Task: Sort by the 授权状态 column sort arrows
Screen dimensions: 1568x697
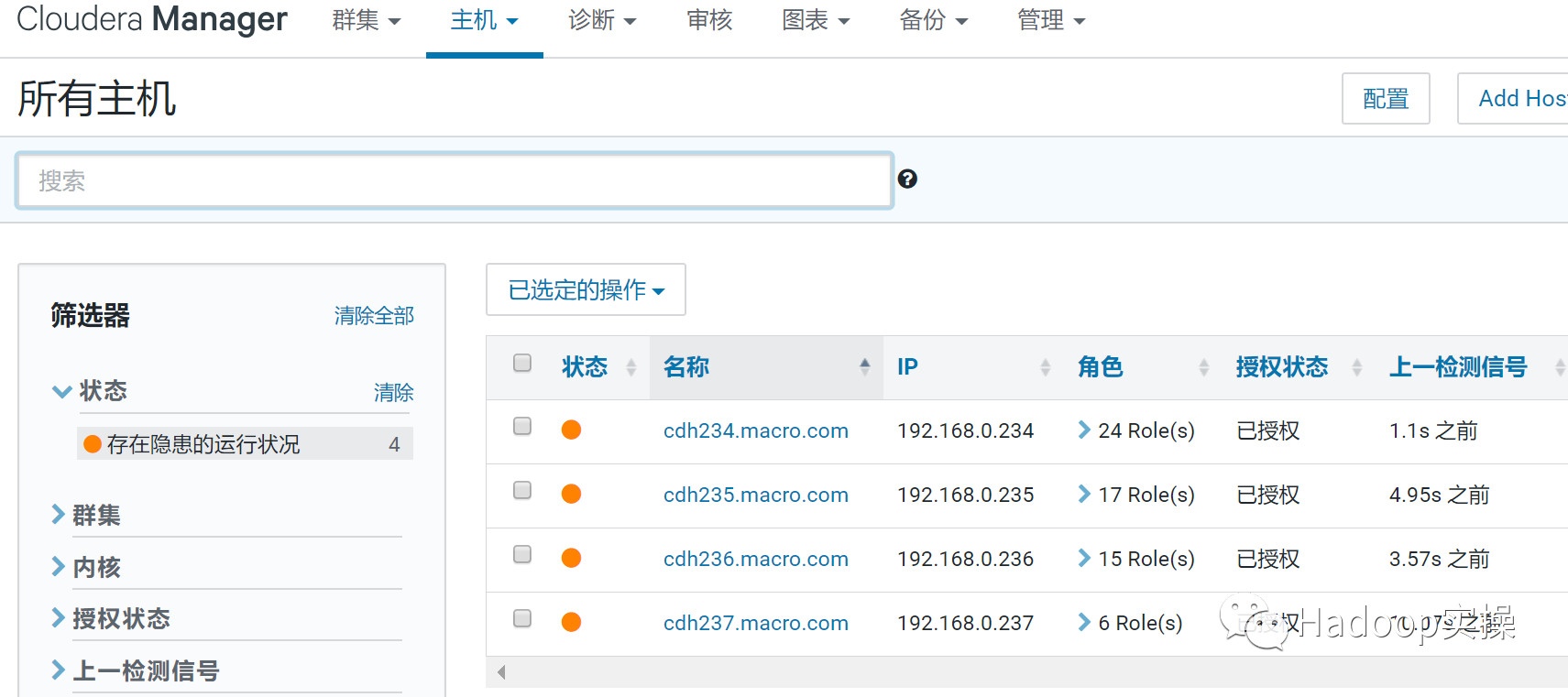Action: coord(1356,367)
